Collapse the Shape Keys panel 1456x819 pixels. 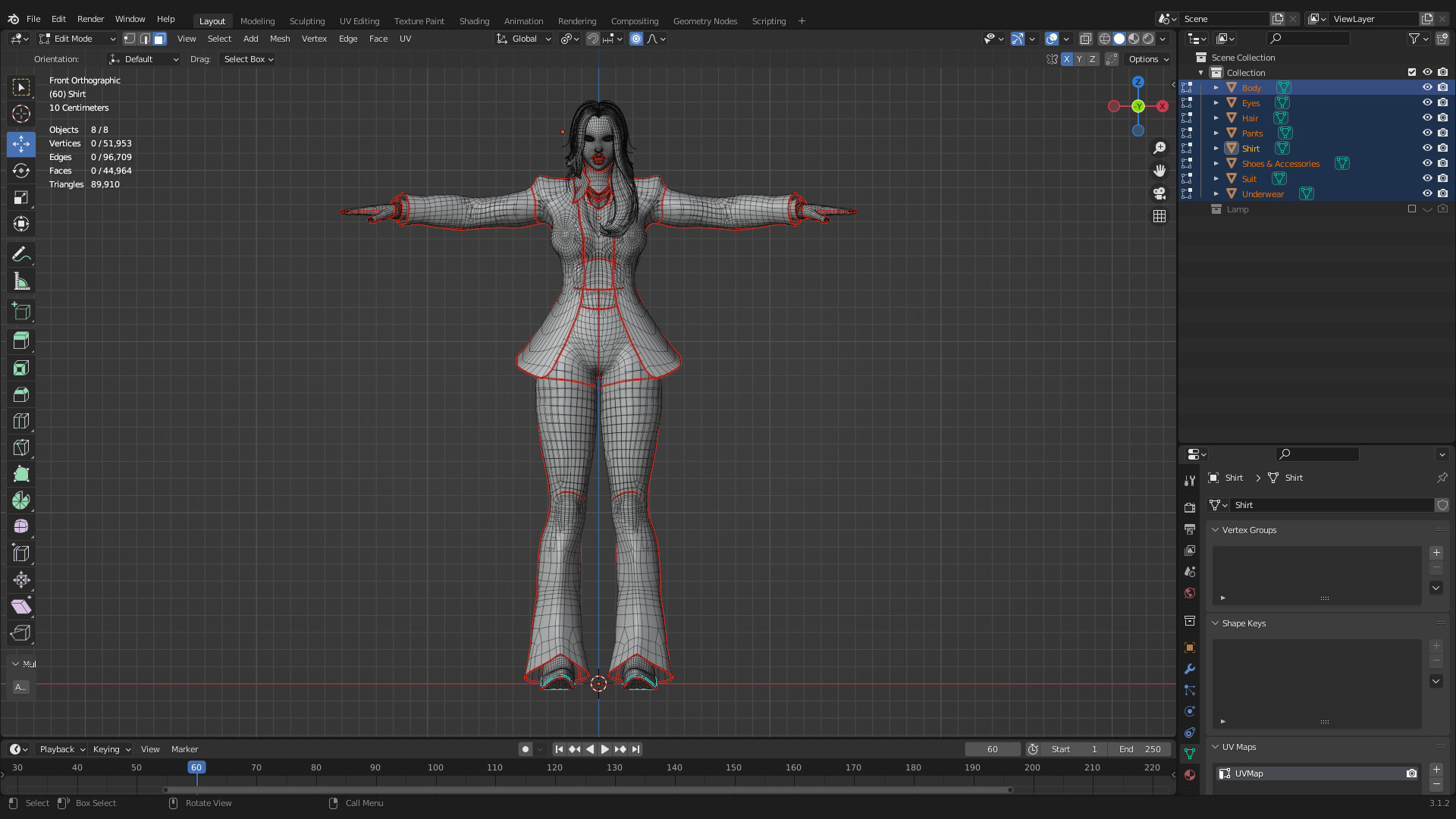(1216, 623)
